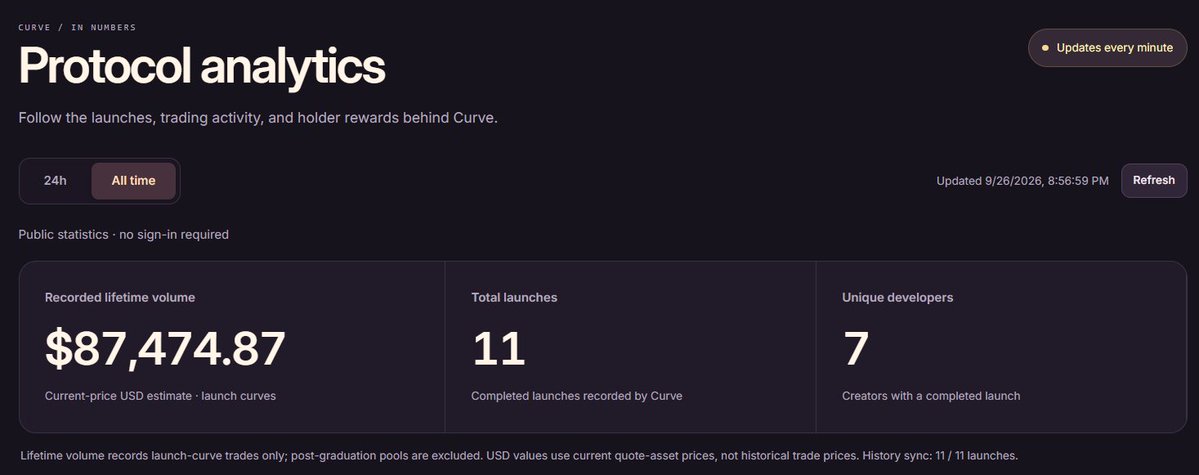The width and height of the screenshot is (1199, 475).
Task: Click the 'Follow the launches' description line
Action: click(x=258, y=119)
